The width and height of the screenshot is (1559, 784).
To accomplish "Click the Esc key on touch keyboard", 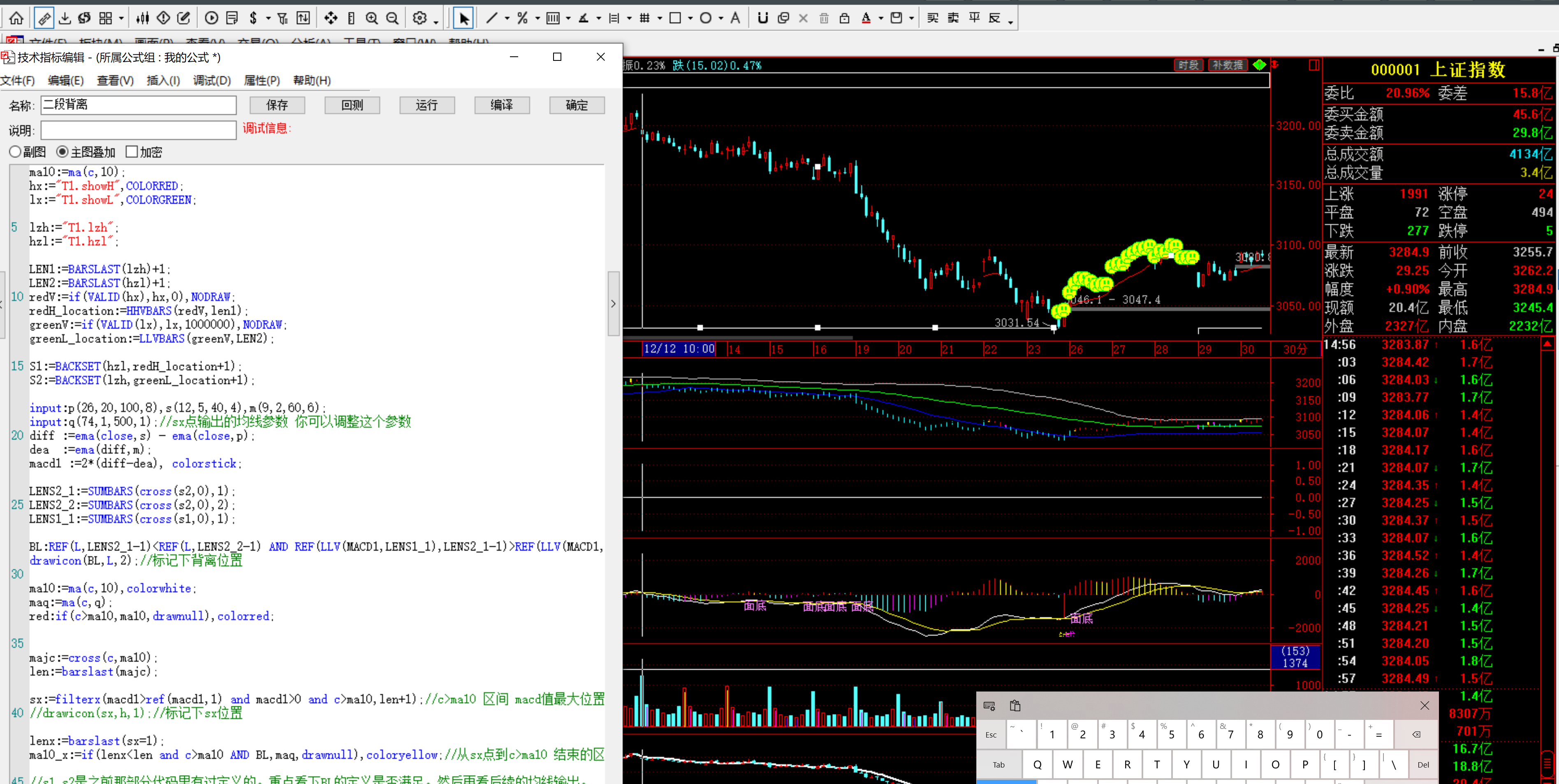I will [991, 735].
